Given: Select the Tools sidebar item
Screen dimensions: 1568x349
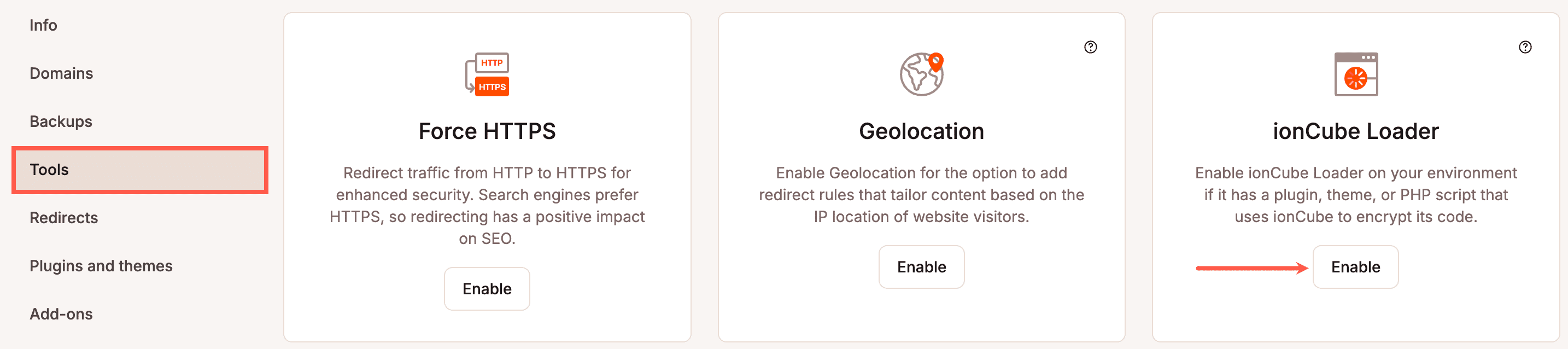Looking at the screenshot, I should click(x=49, y=170).
